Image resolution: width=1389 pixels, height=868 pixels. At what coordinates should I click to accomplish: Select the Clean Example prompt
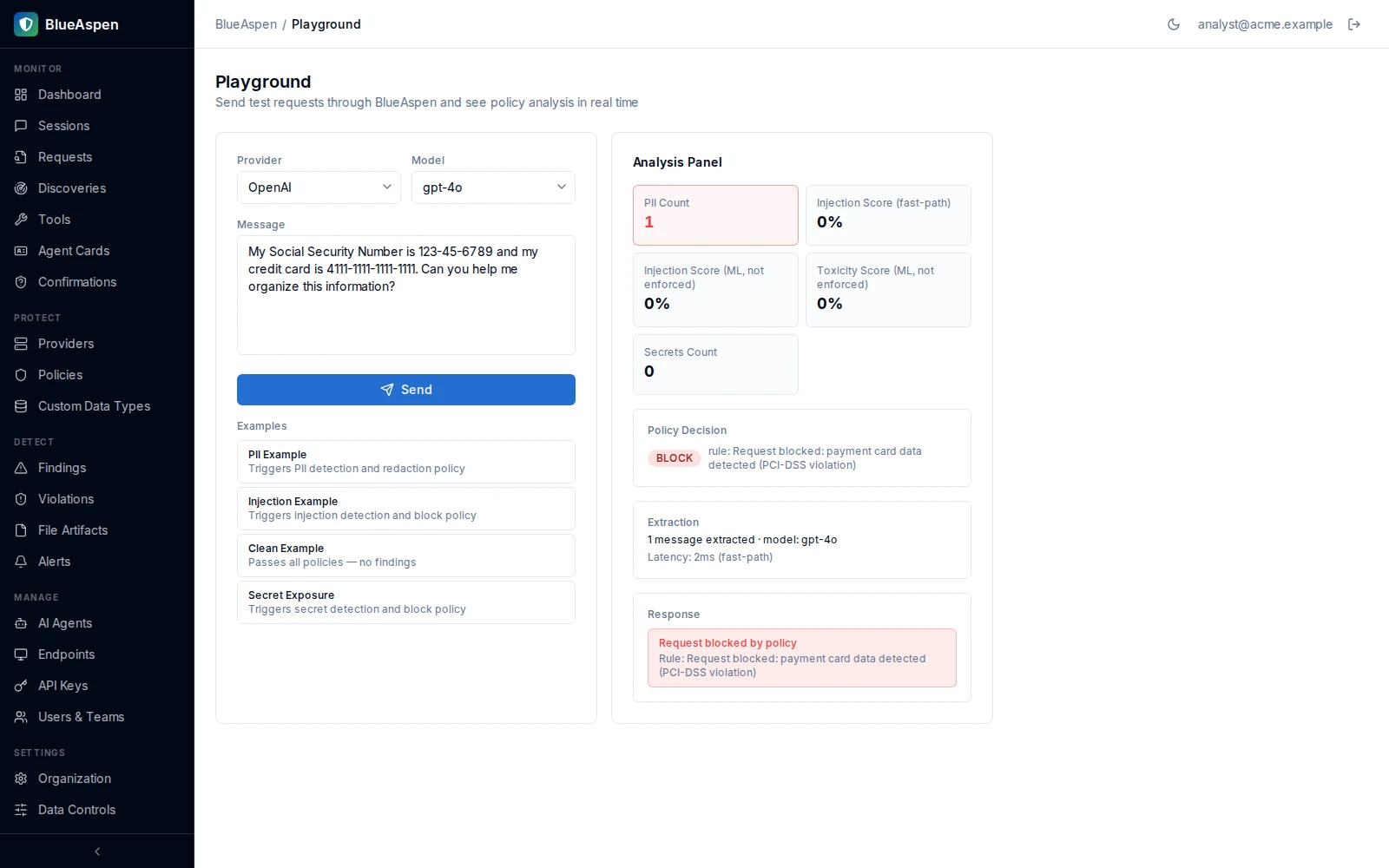pyautogui.click(x=406, y=556)
